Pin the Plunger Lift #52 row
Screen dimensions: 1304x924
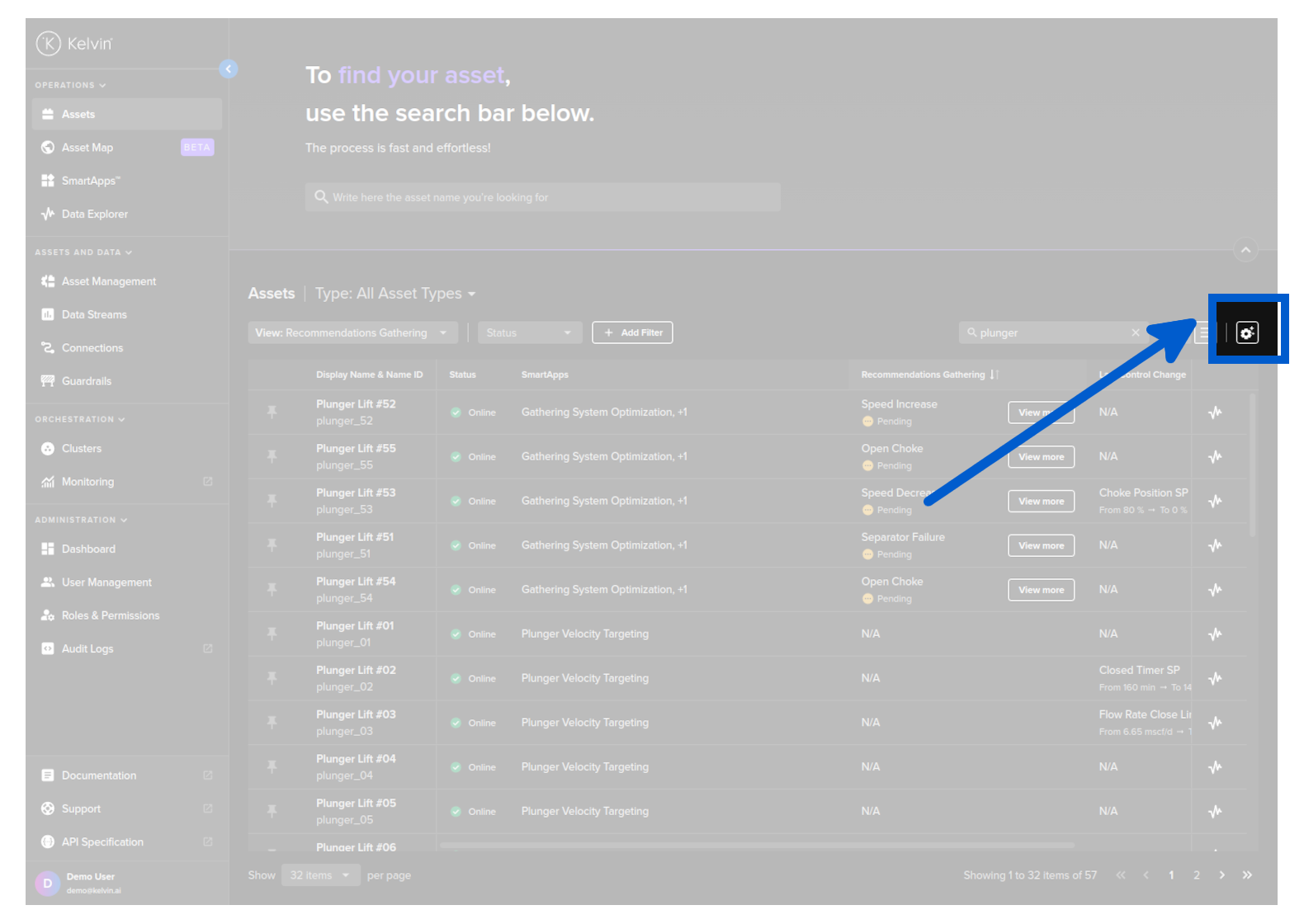[272, 412]
